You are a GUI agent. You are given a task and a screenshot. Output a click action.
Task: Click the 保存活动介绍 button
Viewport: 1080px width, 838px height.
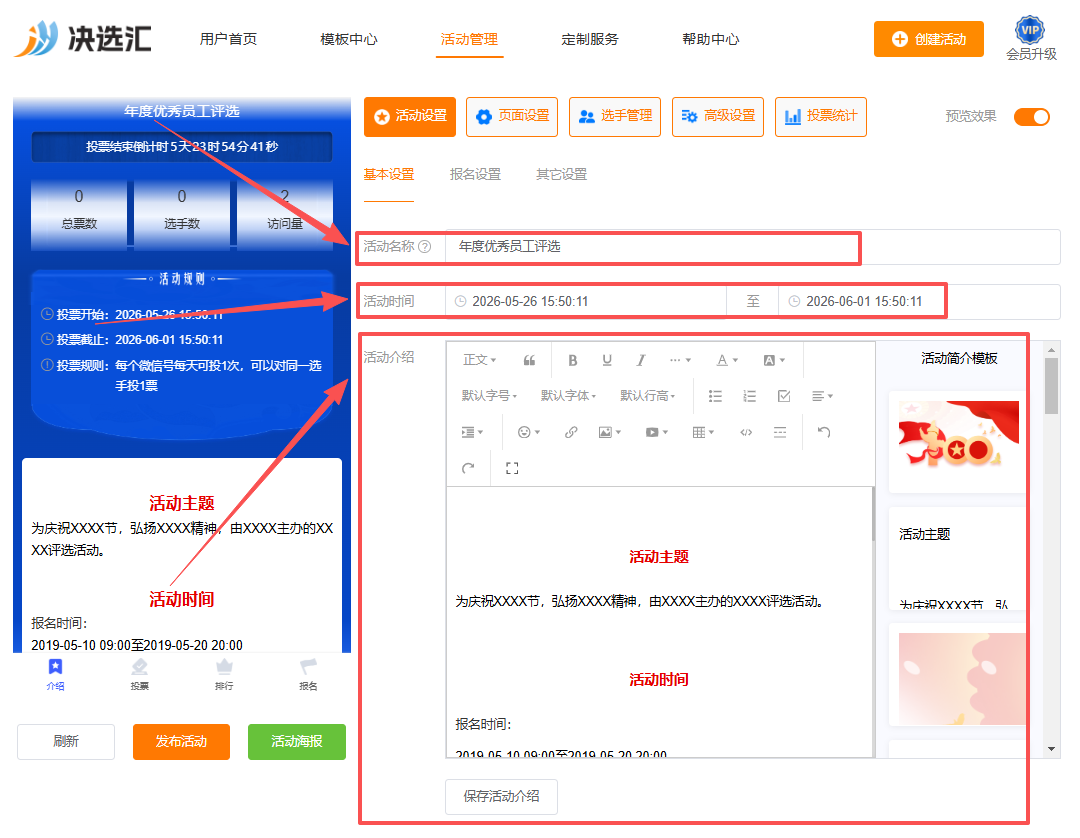(501, 797)
